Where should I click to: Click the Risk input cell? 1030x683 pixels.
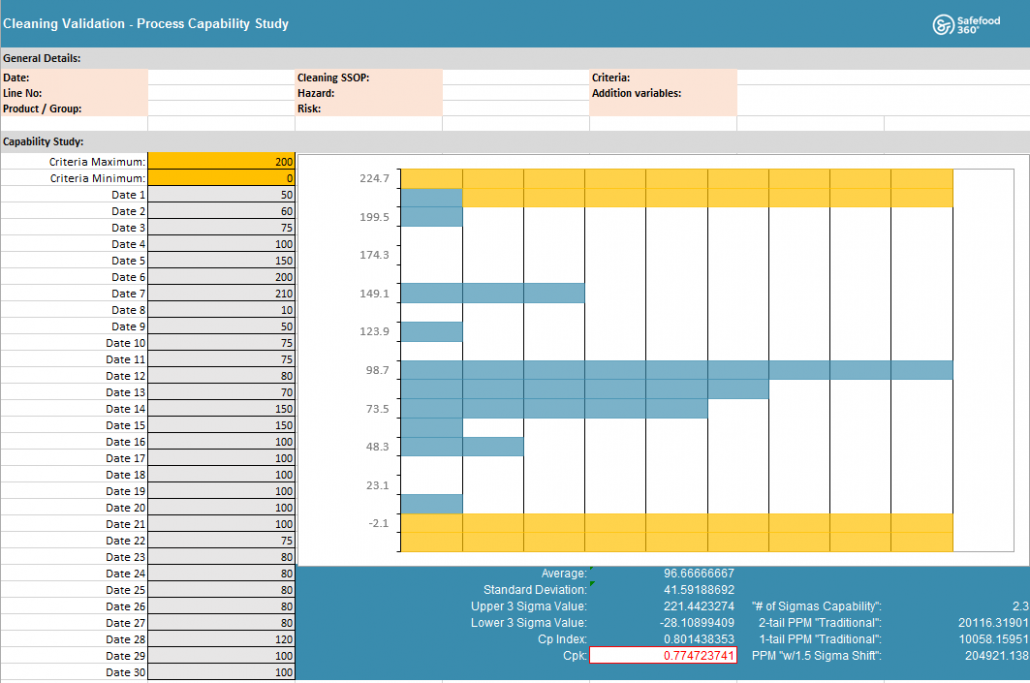515,108
